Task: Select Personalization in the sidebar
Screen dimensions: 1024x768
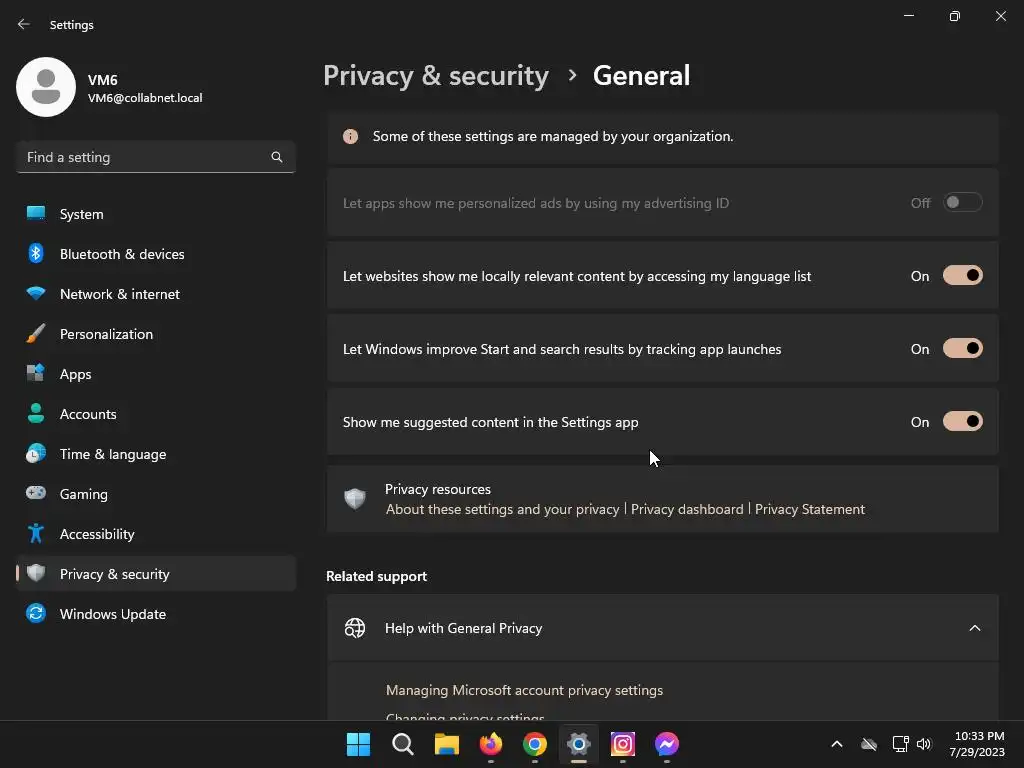Action: point(106,334)
